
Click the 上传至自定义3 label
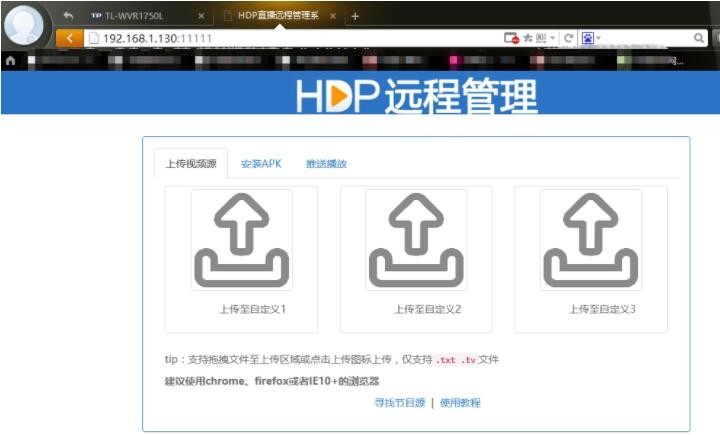click(x=602, y=309)
